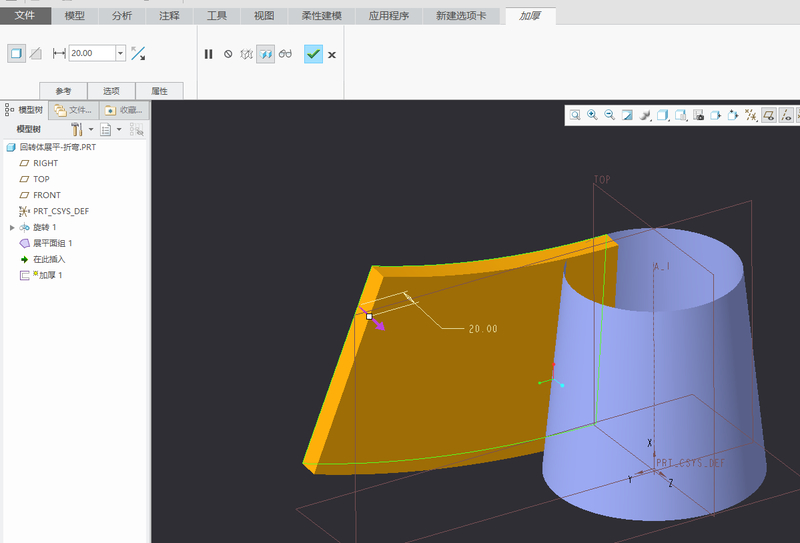Open the datum display filters icon
Viewport: 800px width, 543px height.
[x=751, y=115]
